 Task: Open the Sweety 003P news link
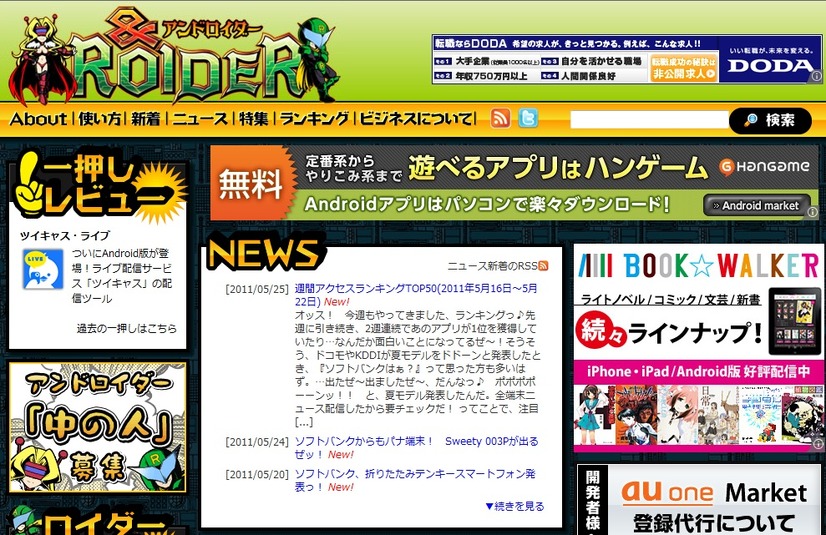tap(416, 448)
